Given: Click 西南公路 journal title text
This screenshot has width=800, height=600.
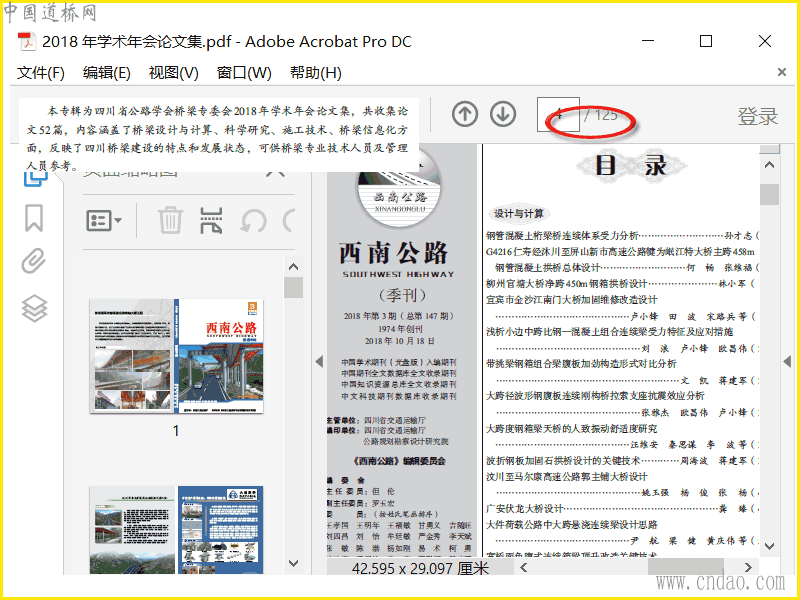Looking at the screenshot, I should coord(393,253).
